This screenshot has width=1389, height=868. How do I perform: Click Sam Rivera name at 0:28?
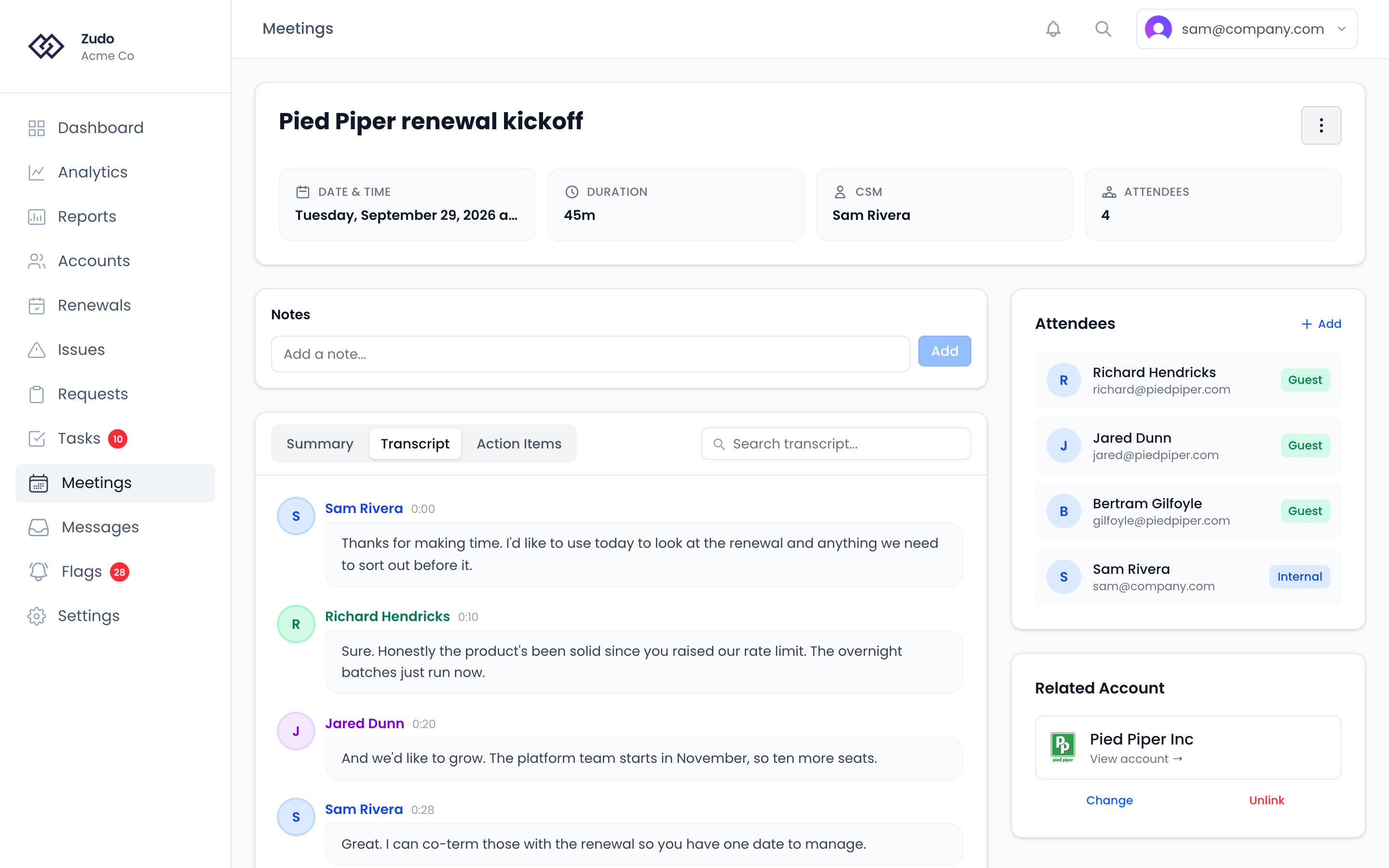point(364,810)
